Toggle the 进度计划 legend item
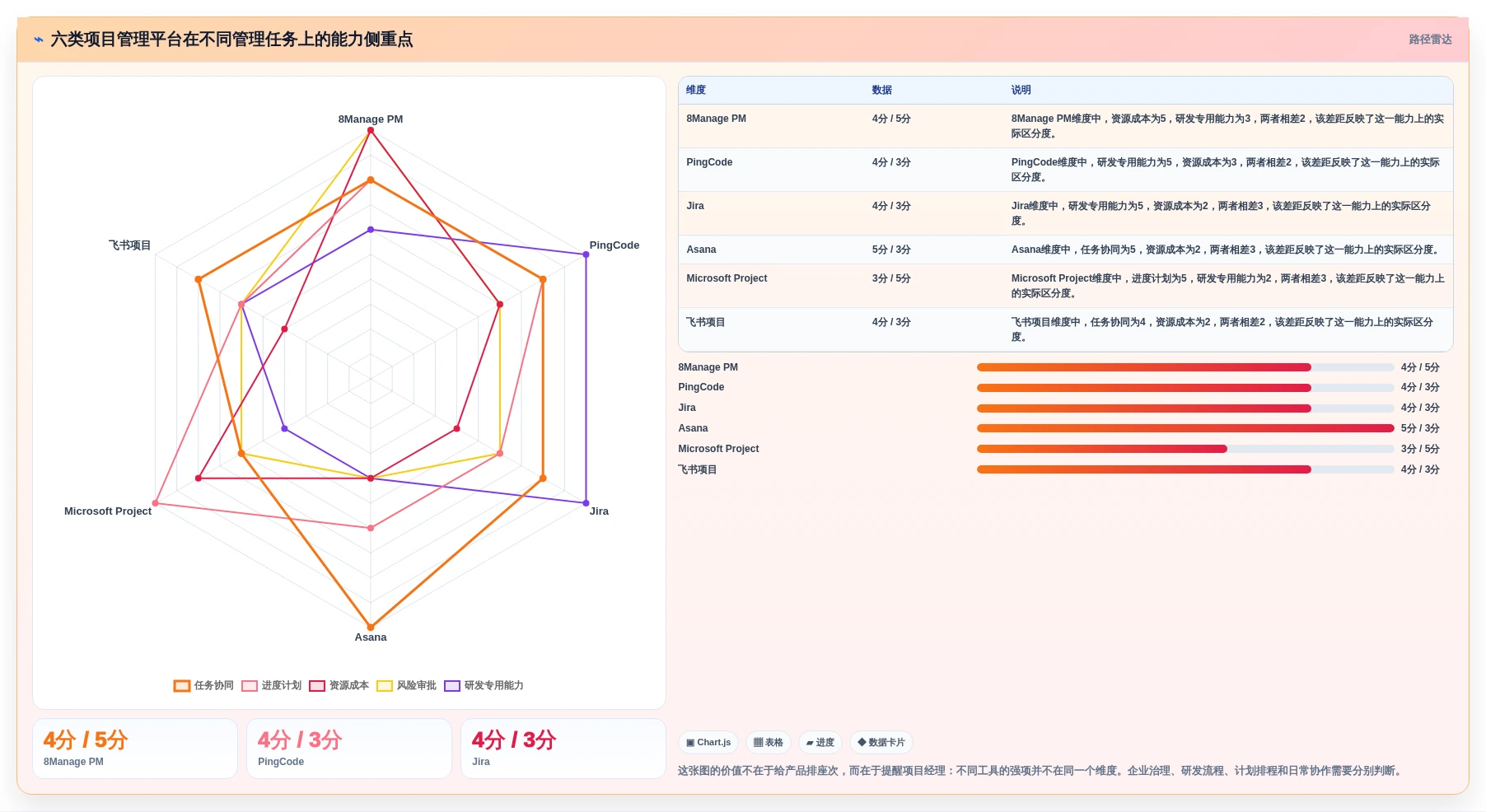 coord(271,685)
